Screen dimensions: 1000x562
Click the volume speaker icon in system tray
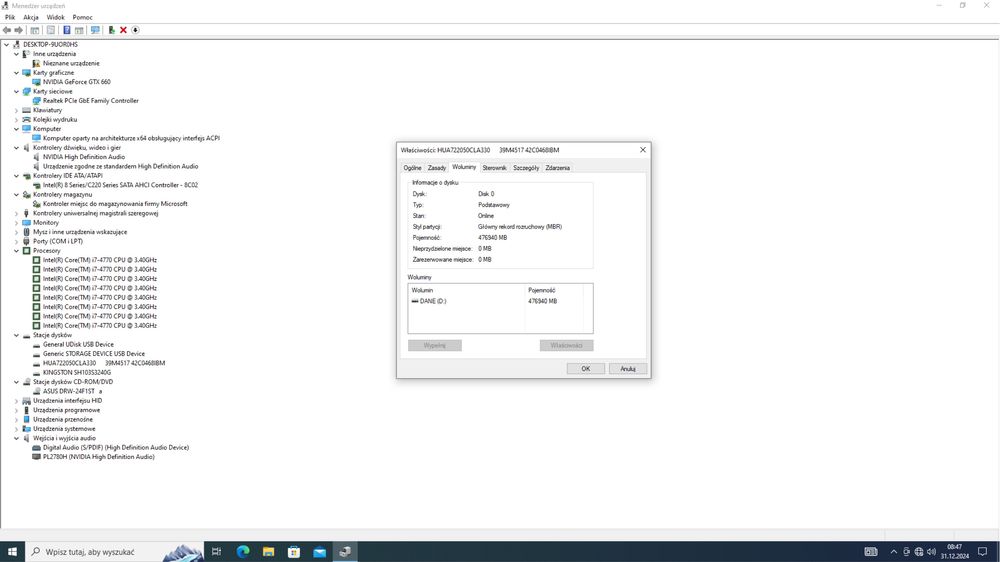tap(931, 552)
